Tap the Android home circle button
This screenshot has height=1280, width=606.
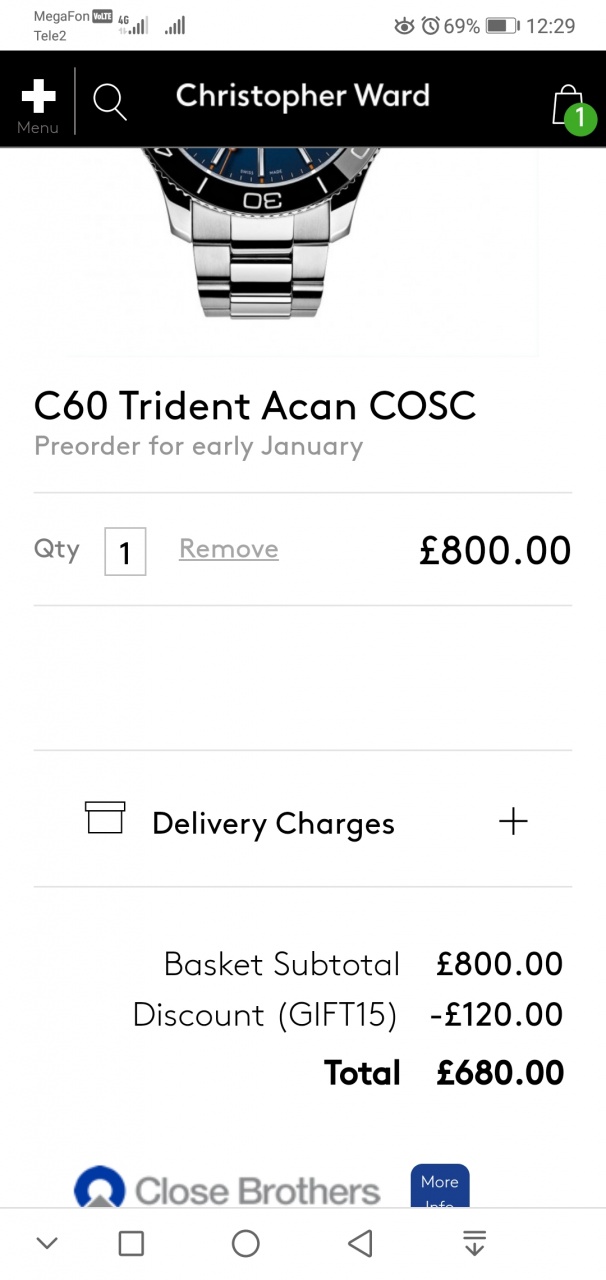[246, 1243]
